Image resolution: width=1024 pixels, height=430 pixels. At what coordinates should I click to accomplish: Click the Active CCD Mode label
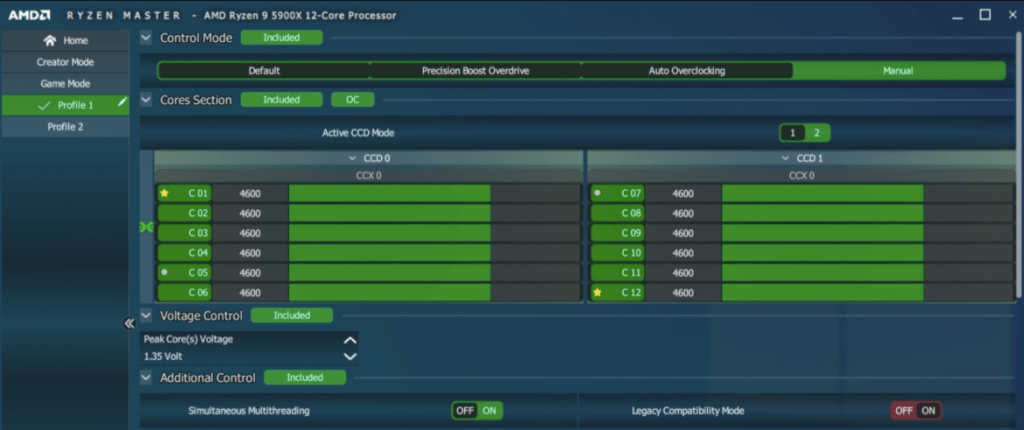(x=358, y=133)
